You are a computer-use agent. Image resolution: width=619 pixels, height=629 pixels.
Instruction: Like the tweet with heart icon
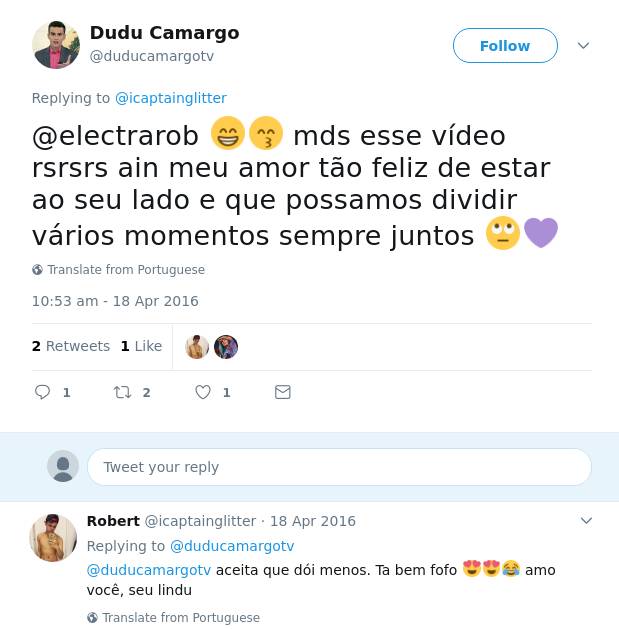pyautogui.click(x=203, y=392)
